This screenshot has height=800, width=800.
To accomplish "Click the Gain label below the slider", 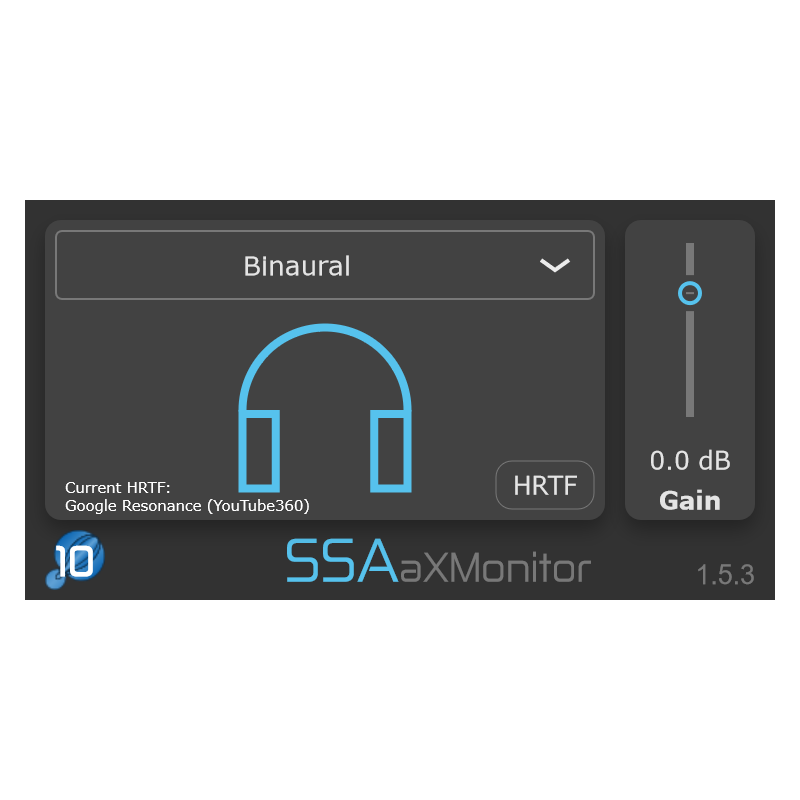I will 689,500.
